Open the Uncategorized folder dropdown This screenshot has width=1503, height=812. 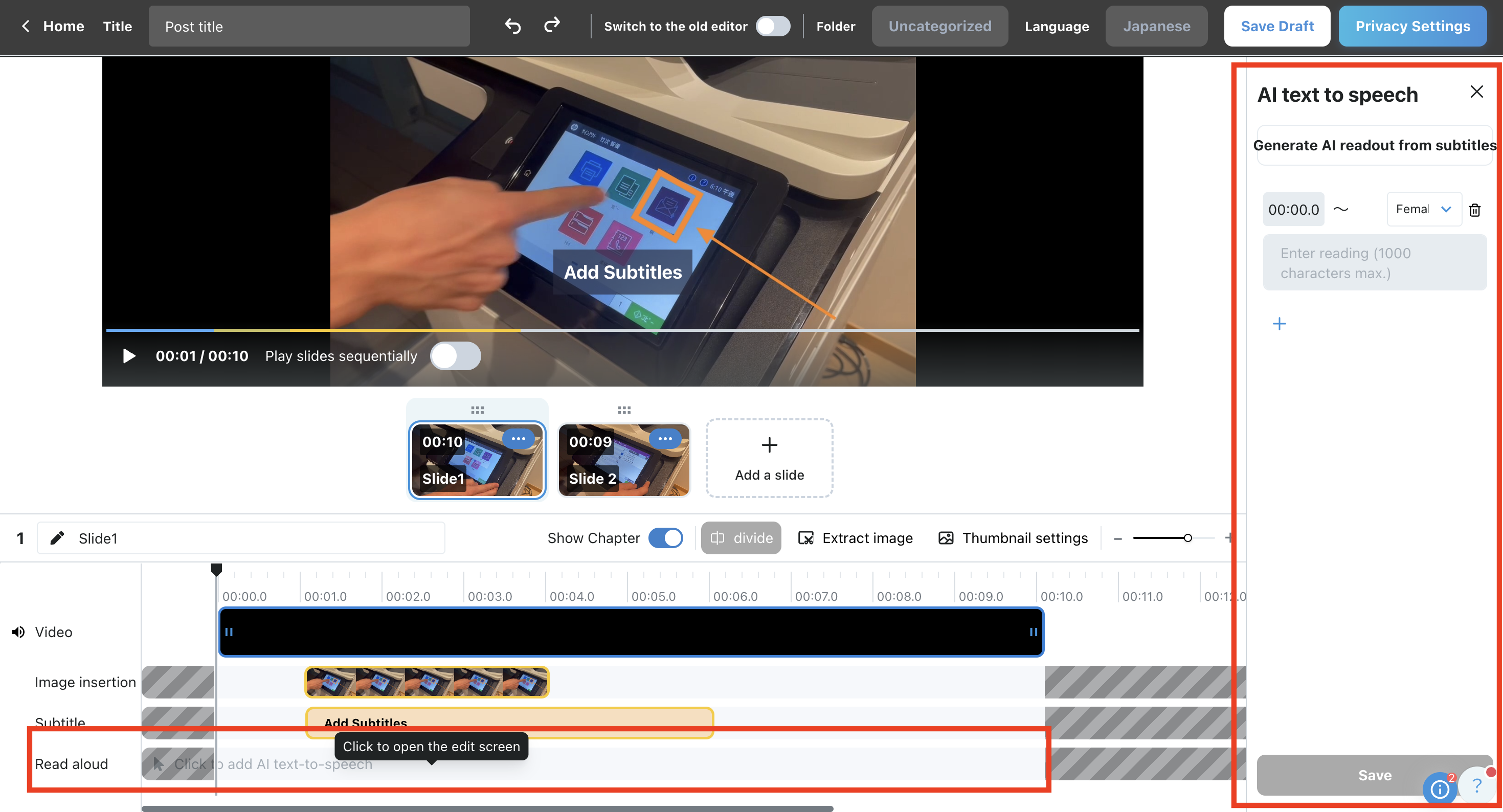click(x=939, y=26)
